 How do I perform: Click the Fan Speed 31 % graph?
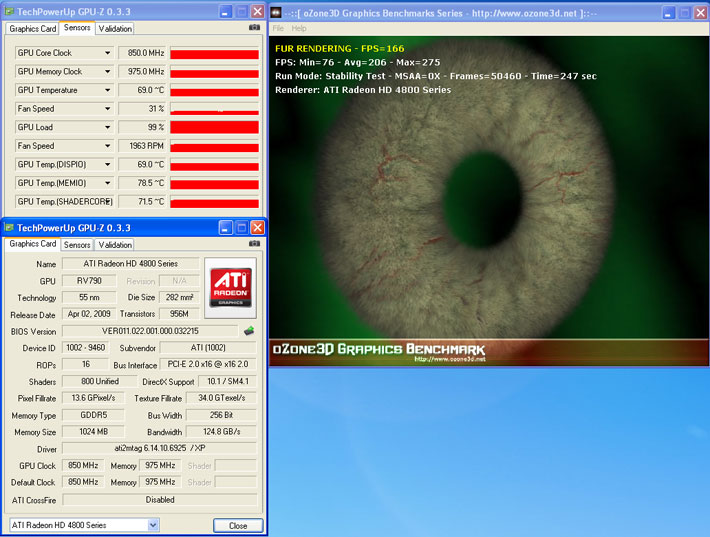(214, 109)
